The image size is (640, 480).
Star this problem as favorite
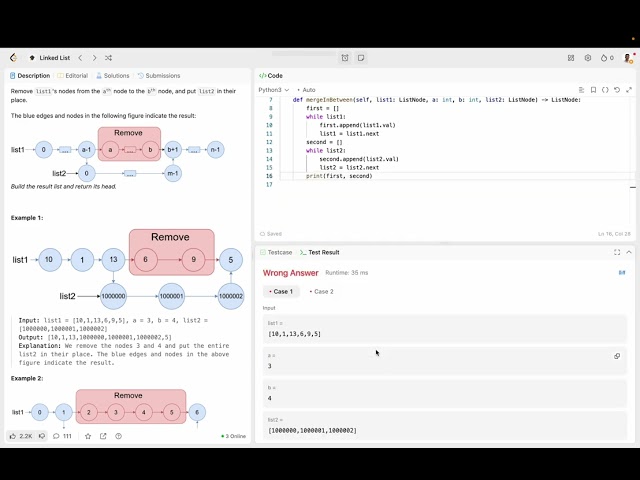(88, 436)
